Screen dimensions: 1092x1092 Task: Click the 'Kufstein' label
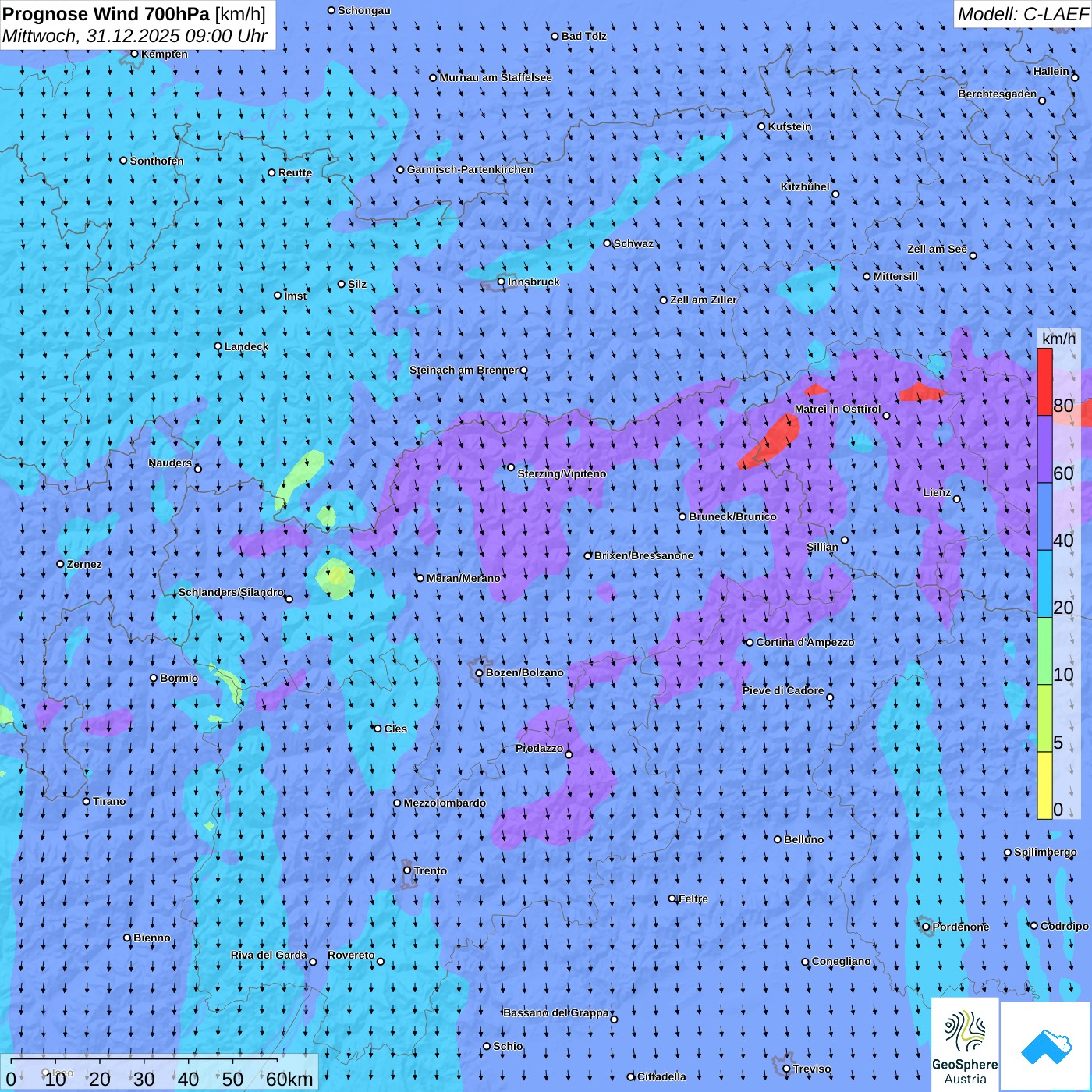789,126
